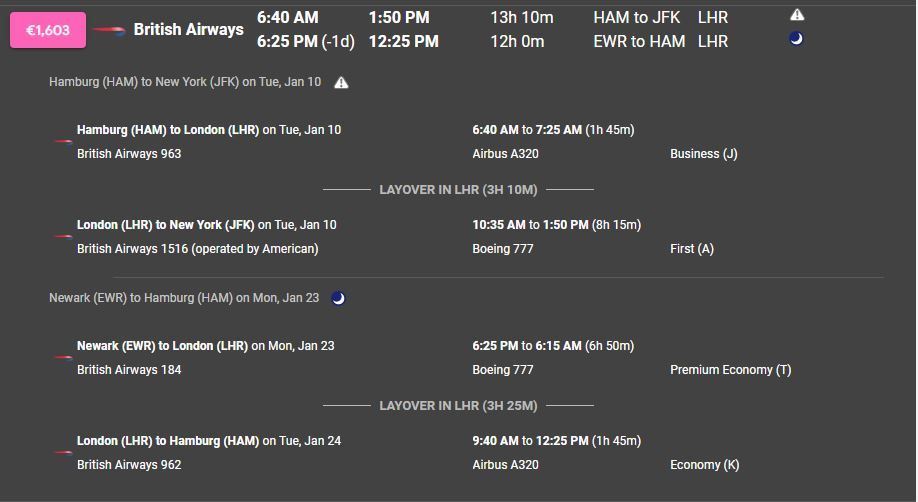Click the warning triangle icon in header row
Image resolution: width=918 pixels, height=502 pixels.
click(797, 15)
